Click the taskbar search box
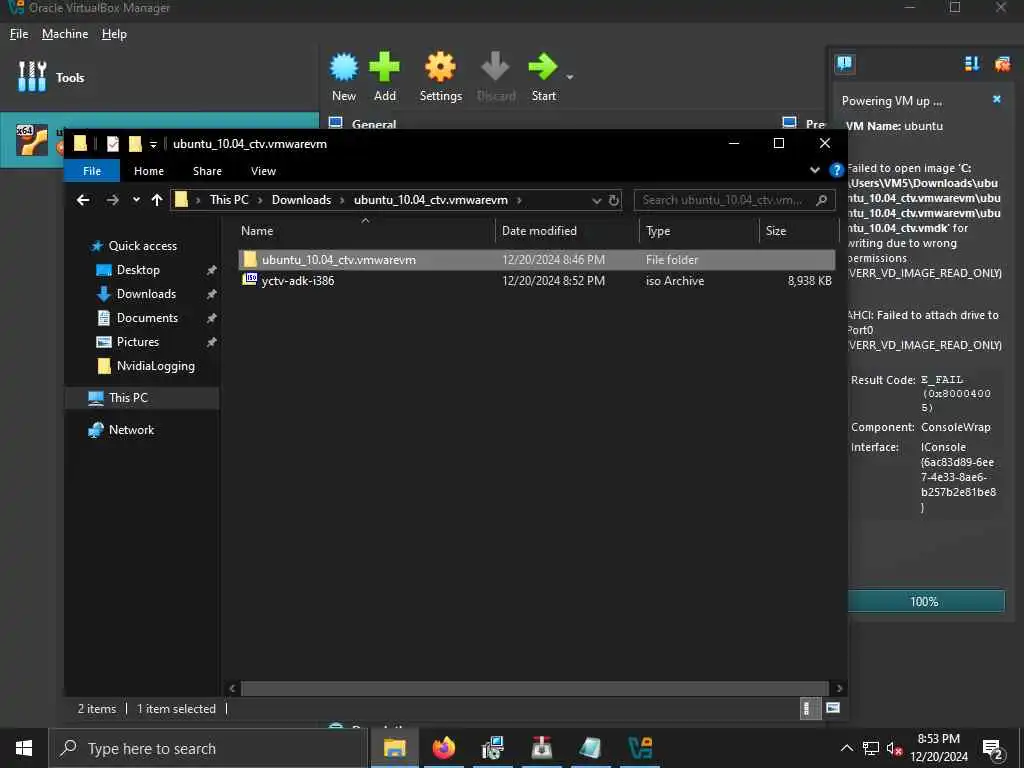Image resolution: width=1024 pixels, height=768 pixels. point(208,748)
